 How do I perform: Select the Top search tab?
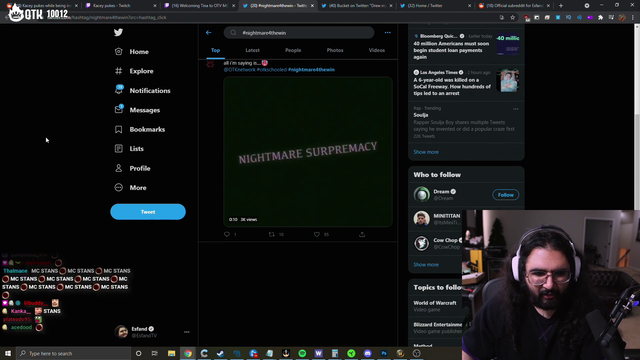[216, 50]
